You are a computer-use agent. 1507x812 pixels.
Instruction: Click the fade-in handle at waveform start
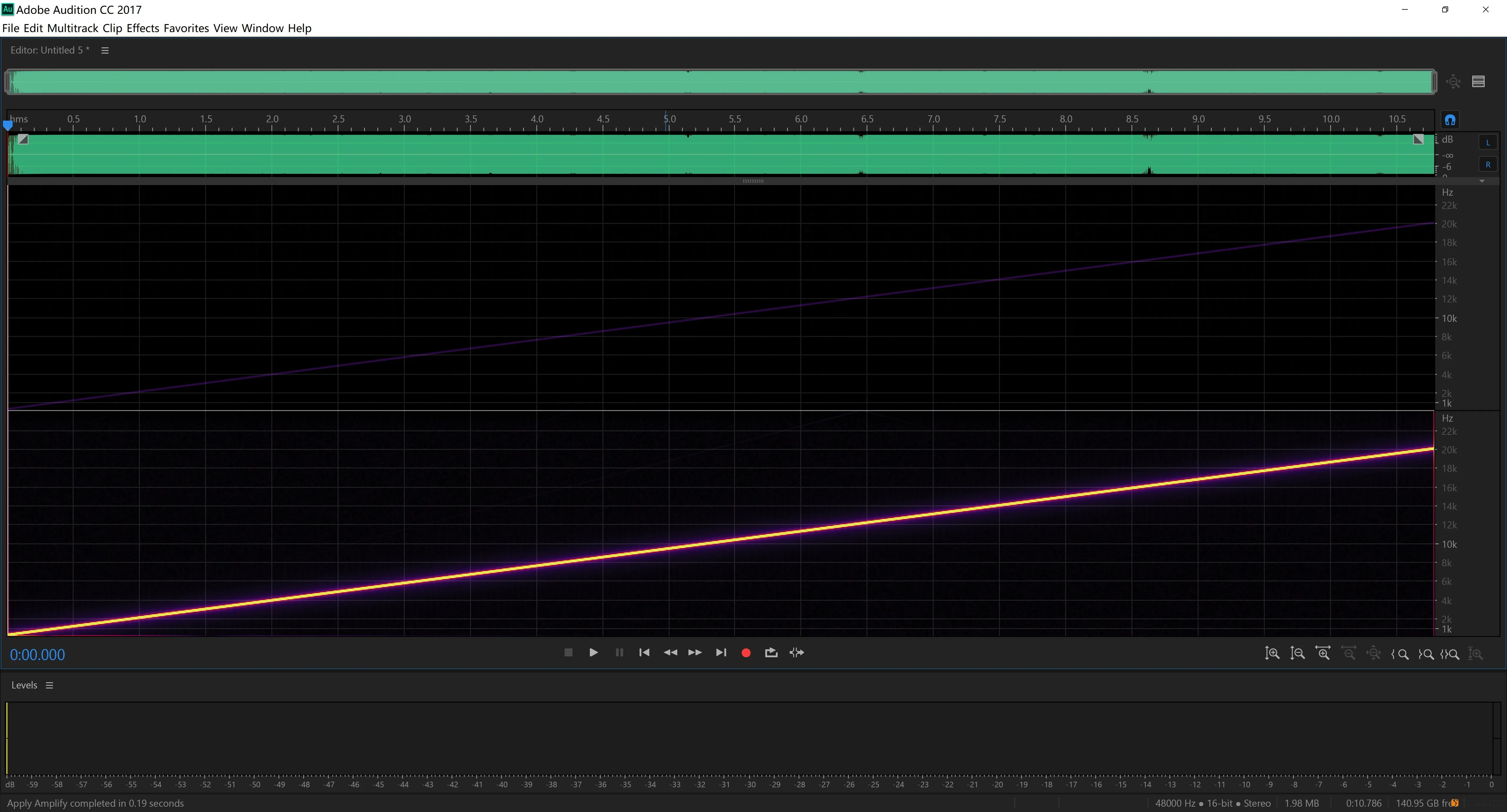(23, 139)
